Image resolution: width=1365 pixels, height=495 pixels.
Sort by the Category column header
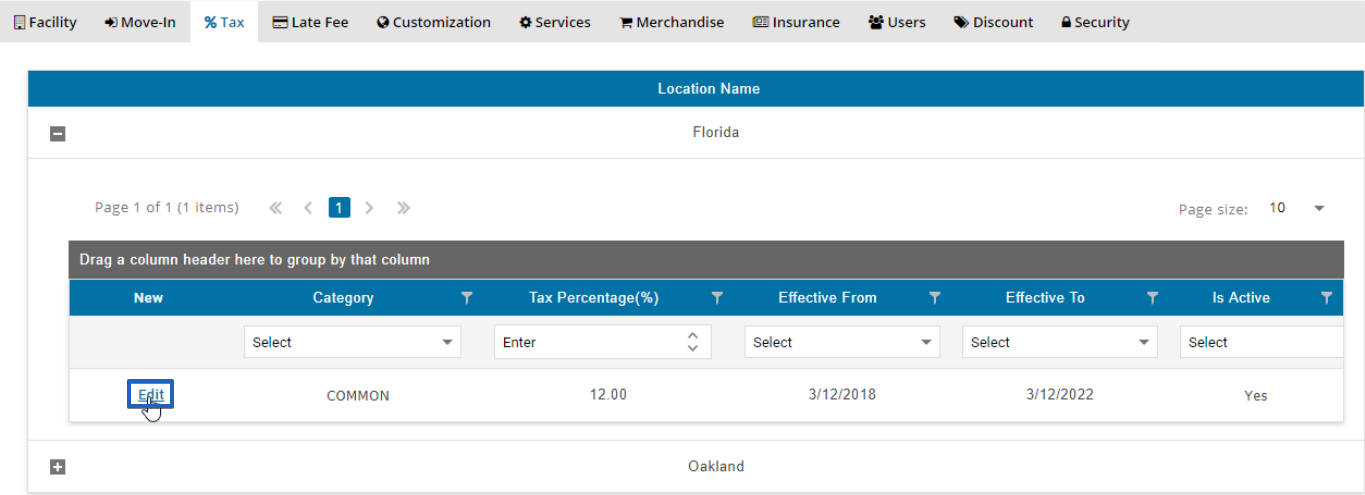(x=343, y=298)
